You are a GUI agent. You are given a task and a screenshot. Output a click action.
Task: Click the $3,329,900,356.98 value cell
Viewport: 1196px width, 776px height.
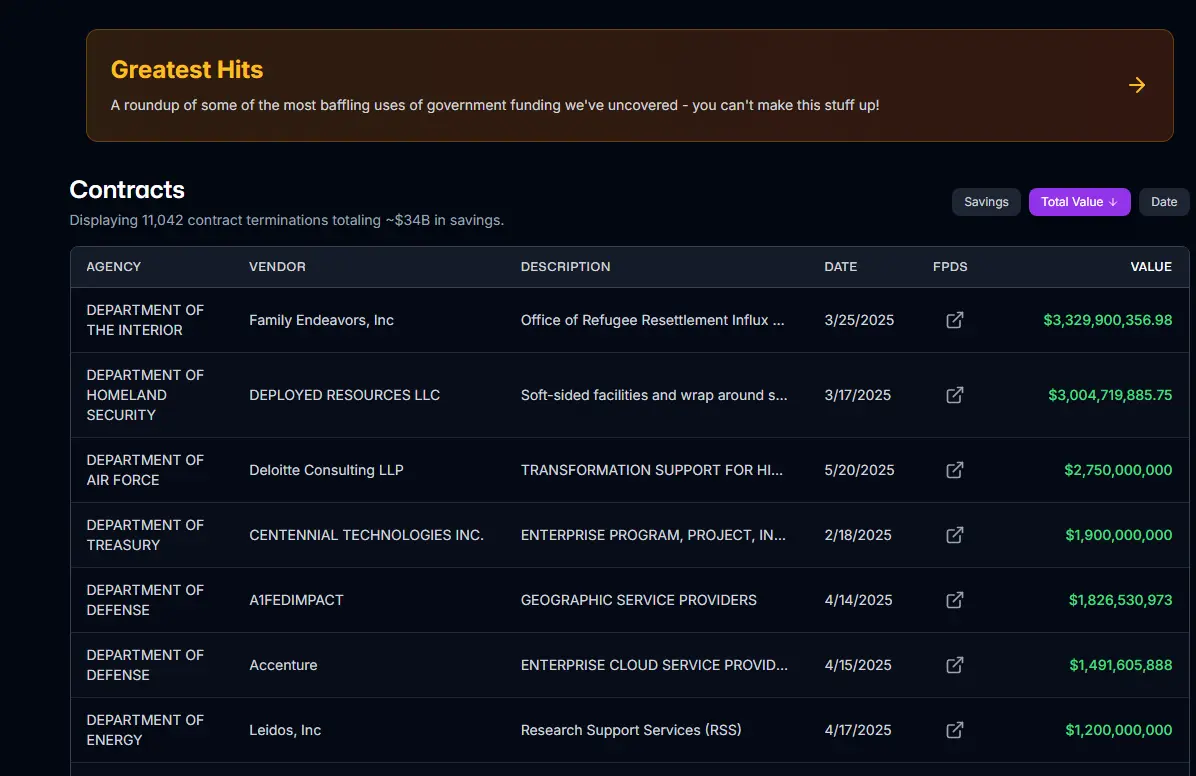click(1107, 320)
